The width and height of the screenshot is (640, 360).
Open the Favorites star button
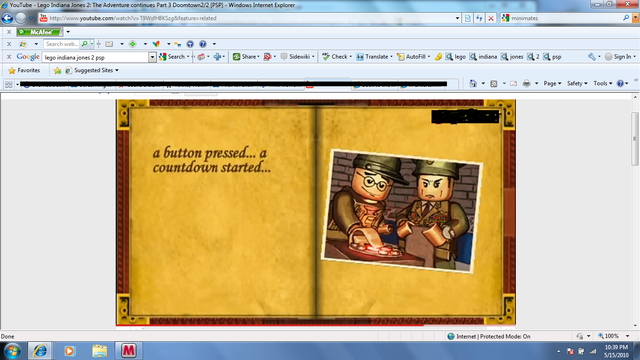(24, 70)
